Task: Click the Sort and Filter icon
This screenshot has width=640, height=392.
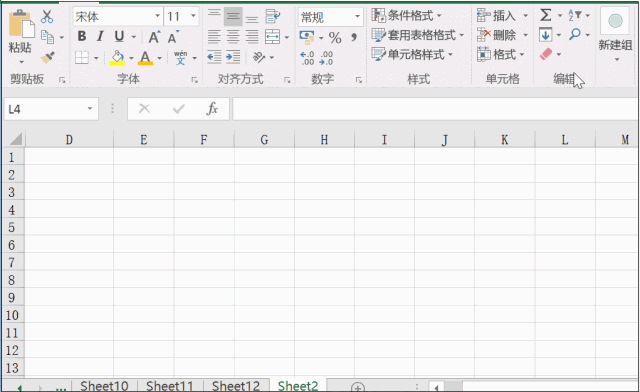Action: coord(575,16)
